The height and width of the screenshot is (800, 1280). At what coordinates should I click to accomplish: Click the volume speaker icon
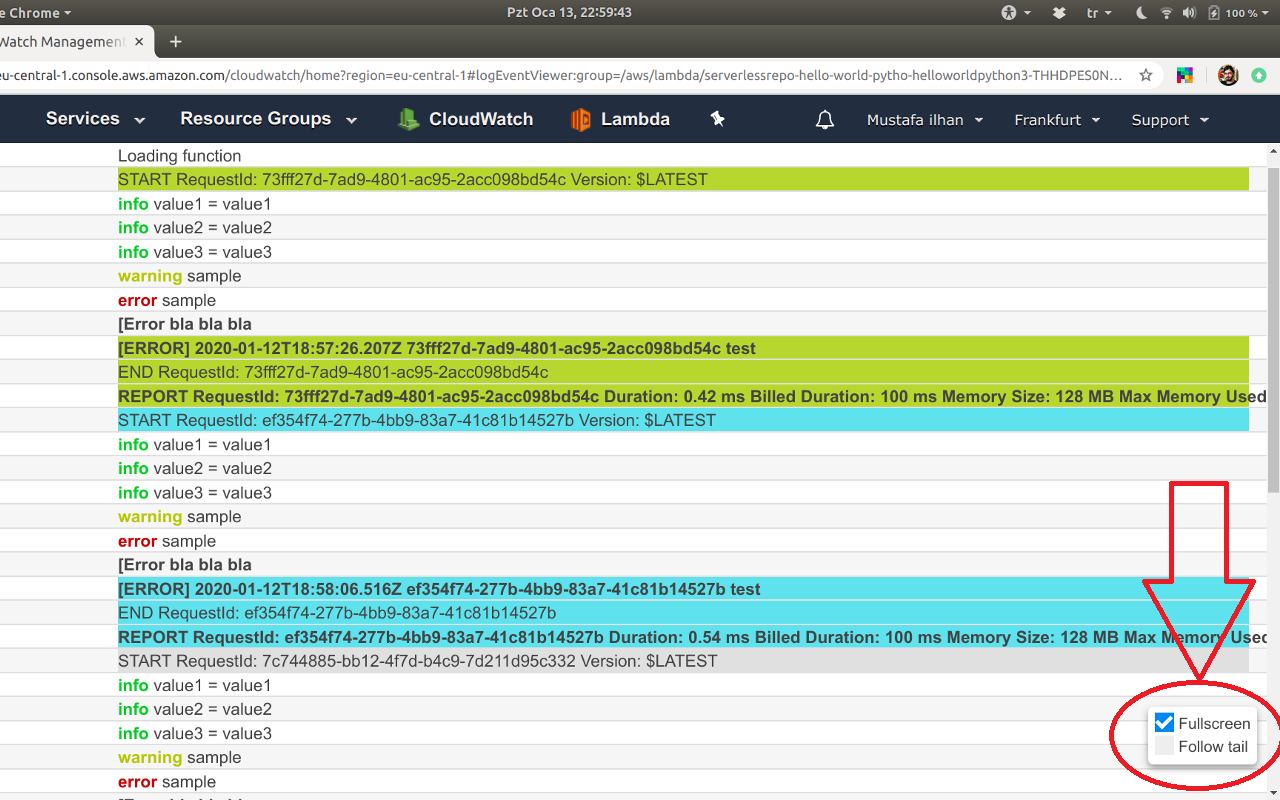tap(1190, 12)
